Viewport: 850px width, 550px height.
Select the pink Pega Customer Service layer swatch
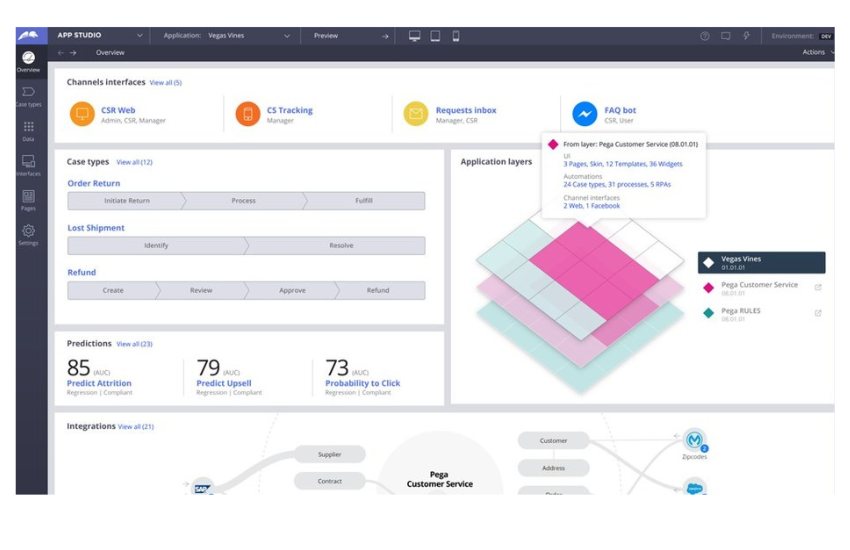point(708,288)
